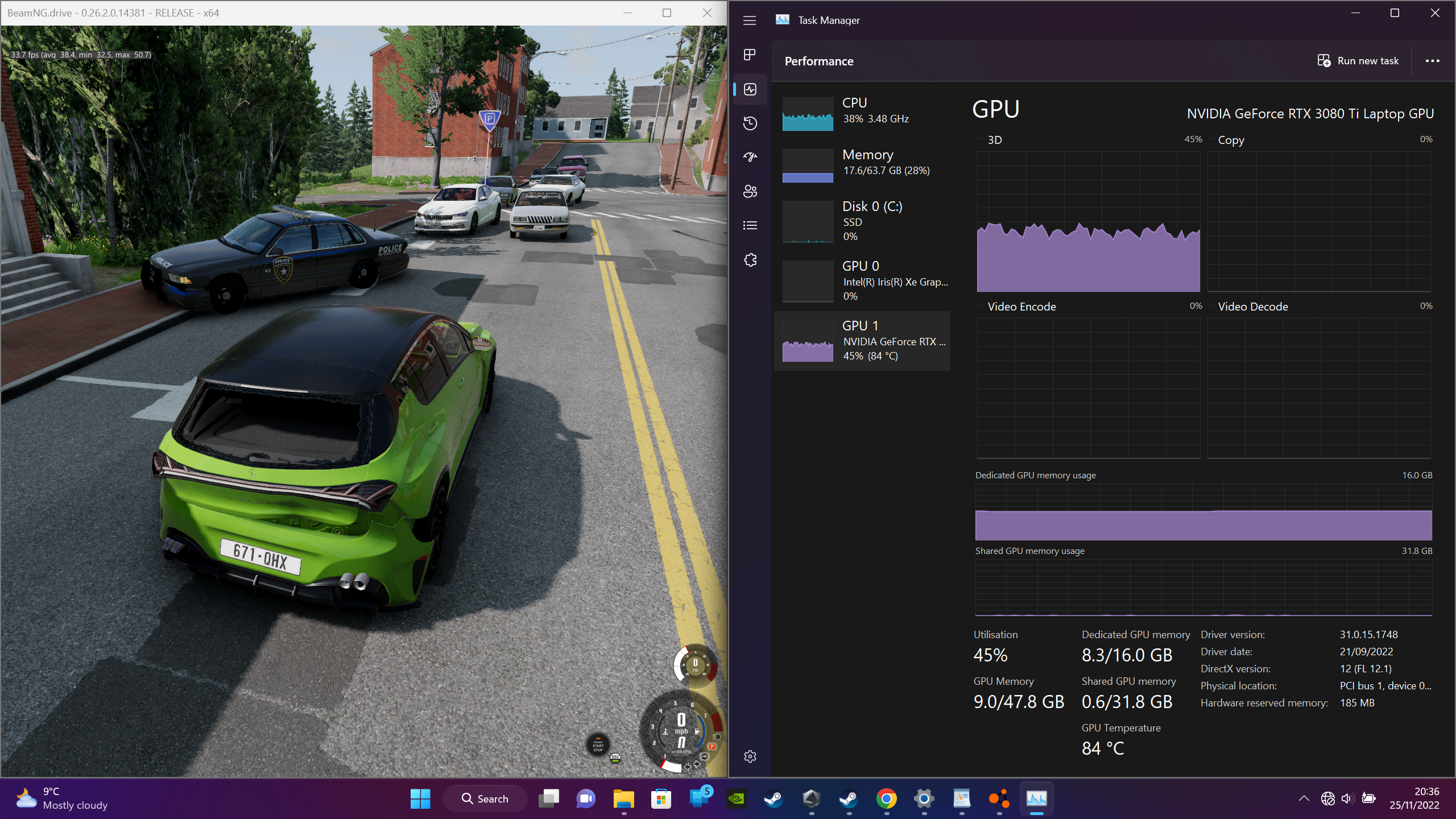1456x819 pixels.
Task: Open File Explorer from taskbar
Action: coord(624,799)
